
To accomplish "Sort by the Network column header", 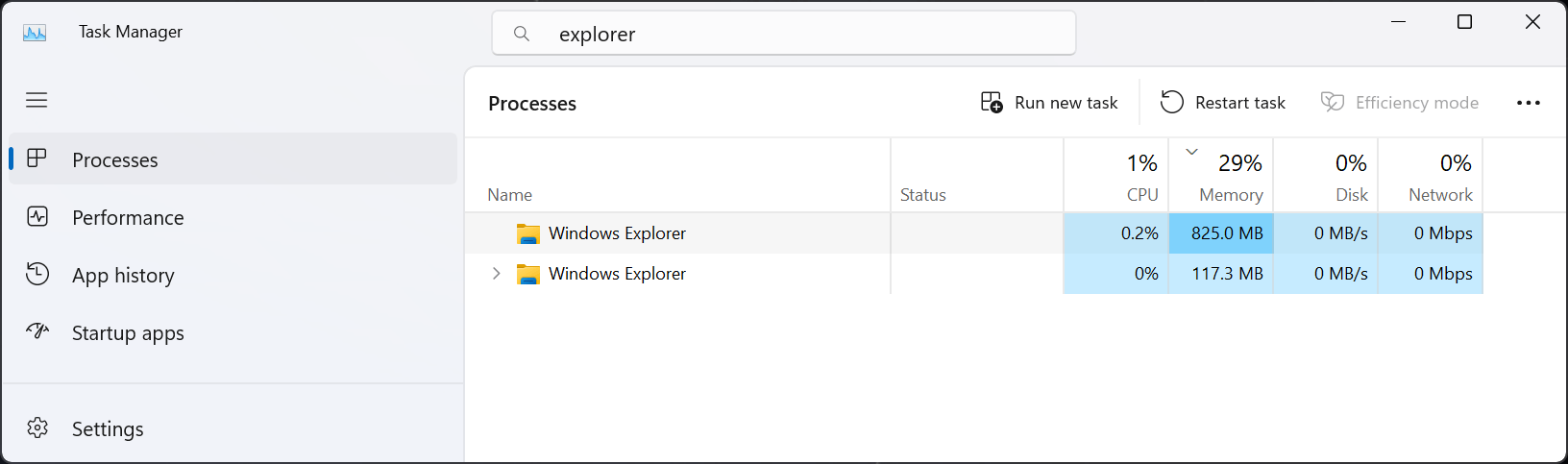I will pos(1431,175).
